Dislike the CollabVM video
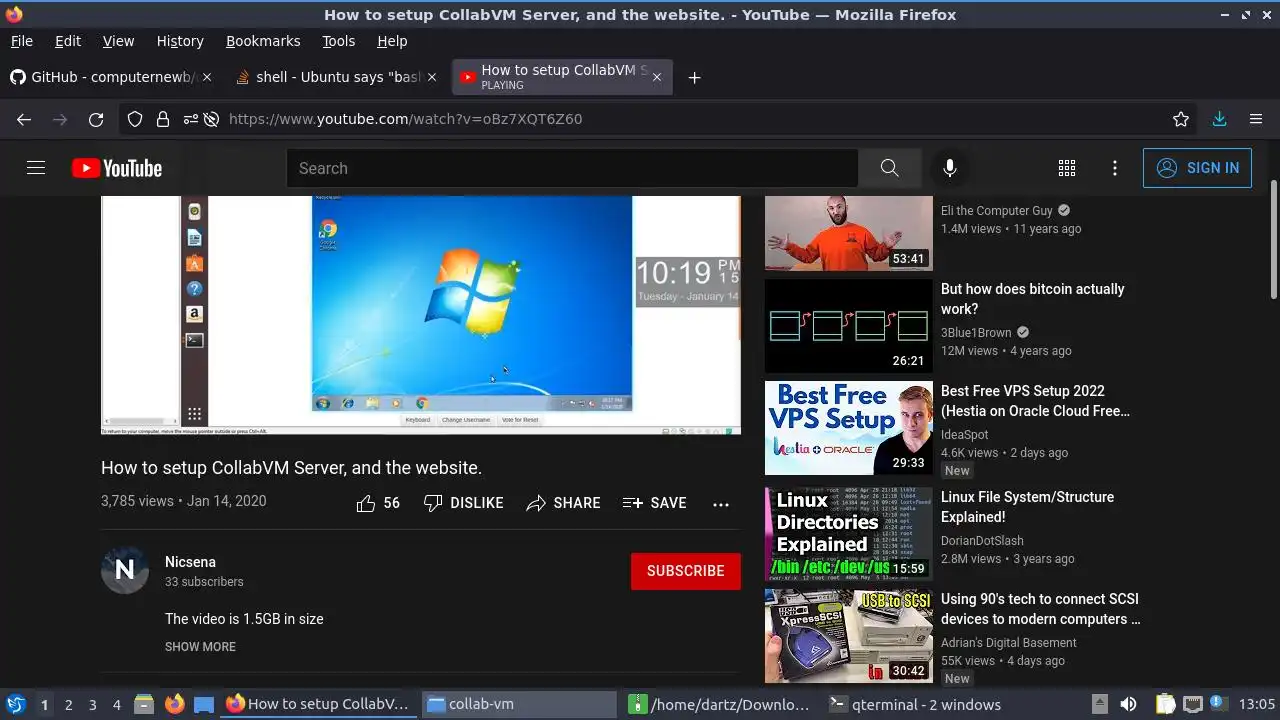 click(x=463, y=503)
